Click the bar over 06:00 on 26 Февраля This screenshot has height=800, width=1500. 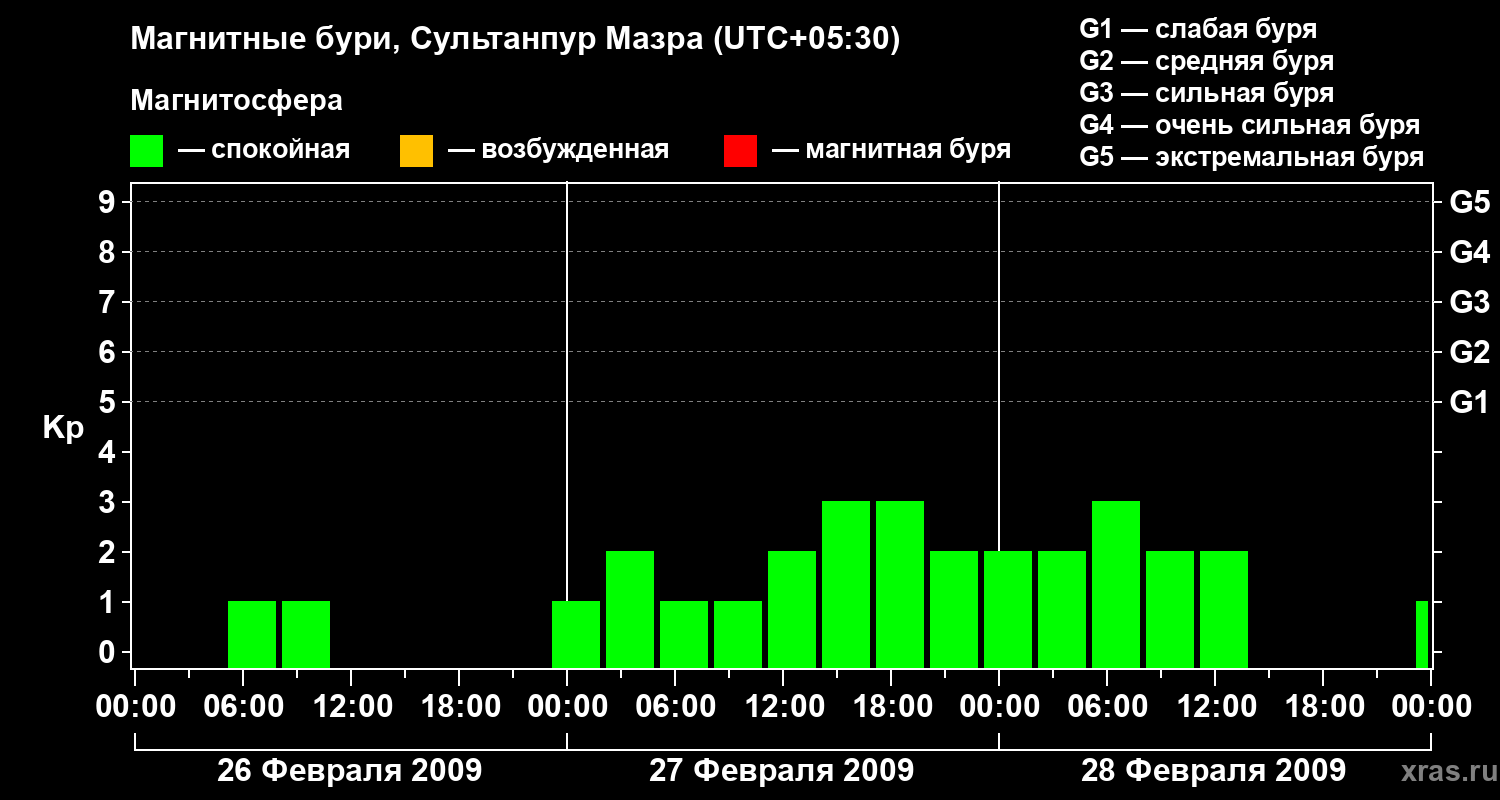pos(252,634)
